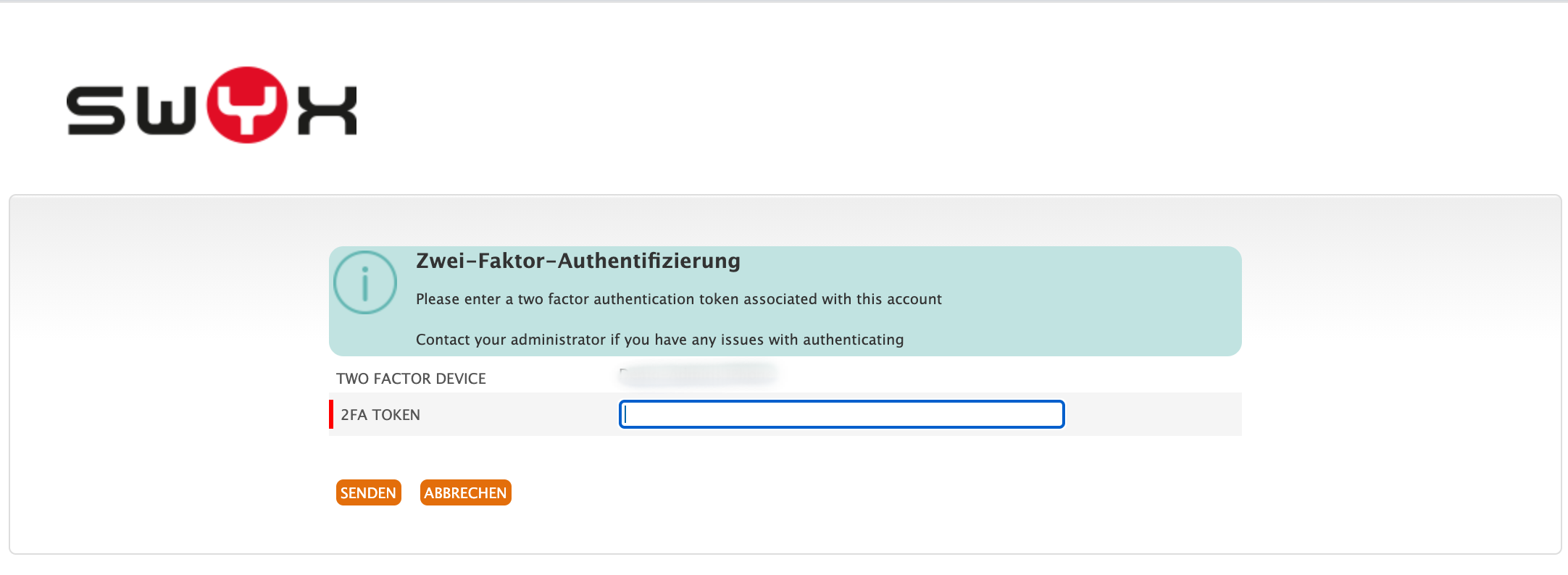Click the word "token" in the notice text
Image resolution: width=1568 pixels, height=575 pixels.
pyautogui.click(x=719, y=299)
